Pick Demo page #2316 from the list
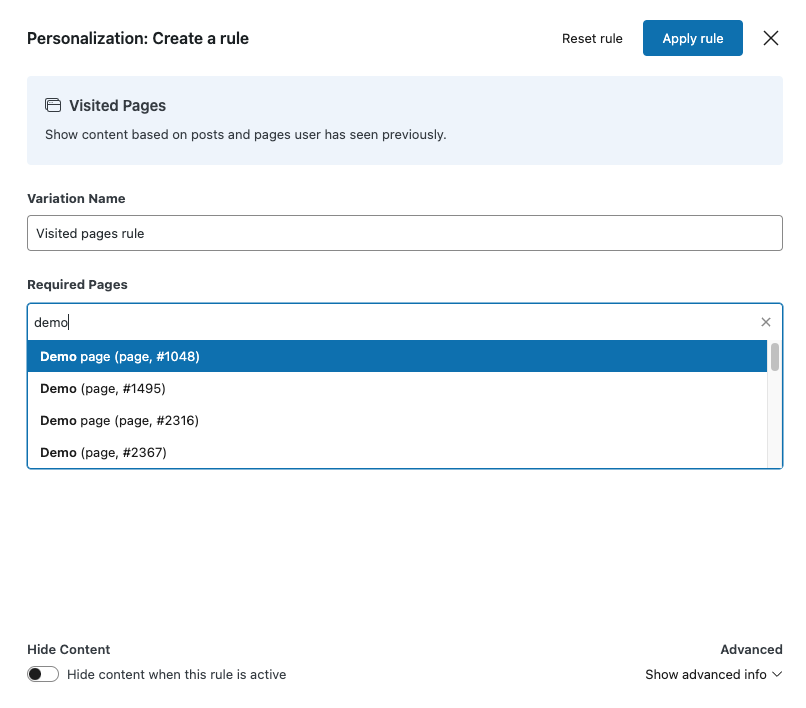 coord(120,421)
